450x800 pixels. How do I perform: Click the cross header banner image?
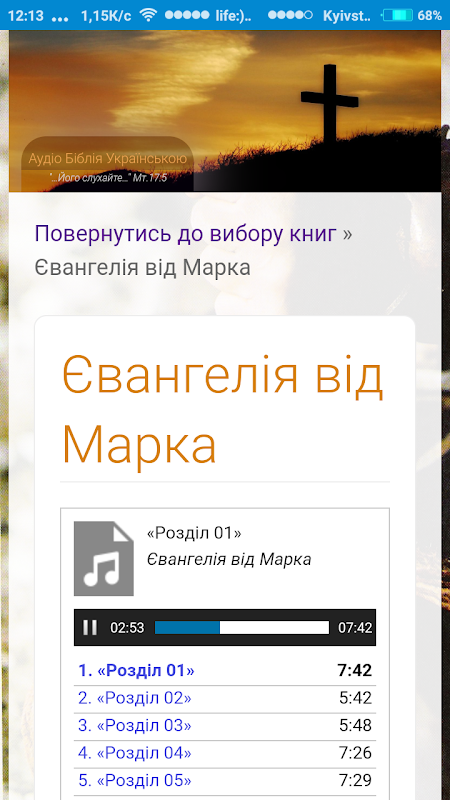pyautogui.click(x=225, y=111)
